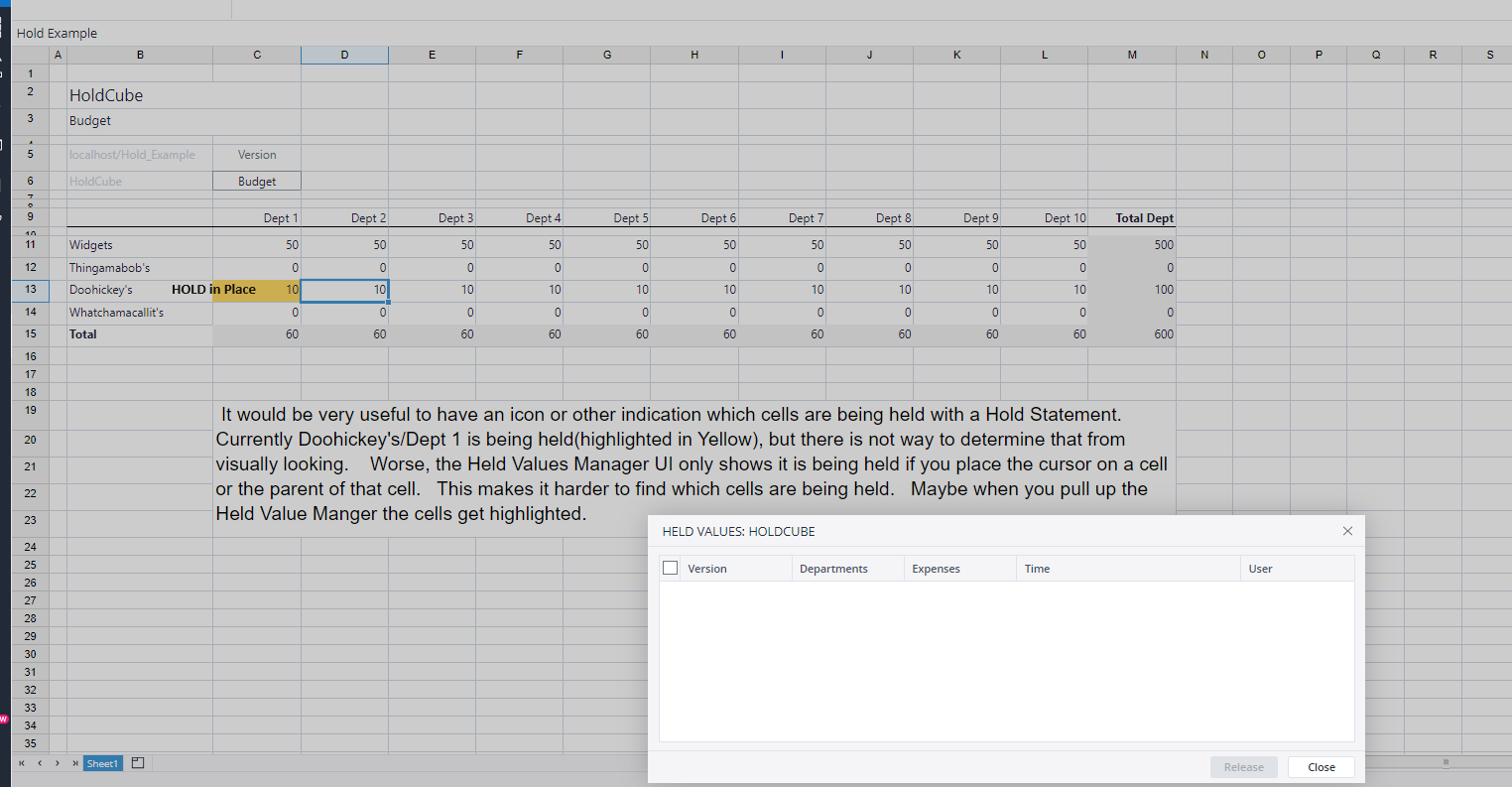1512x787 pixels.
Task: Select column D header
Action: (344, 55)
